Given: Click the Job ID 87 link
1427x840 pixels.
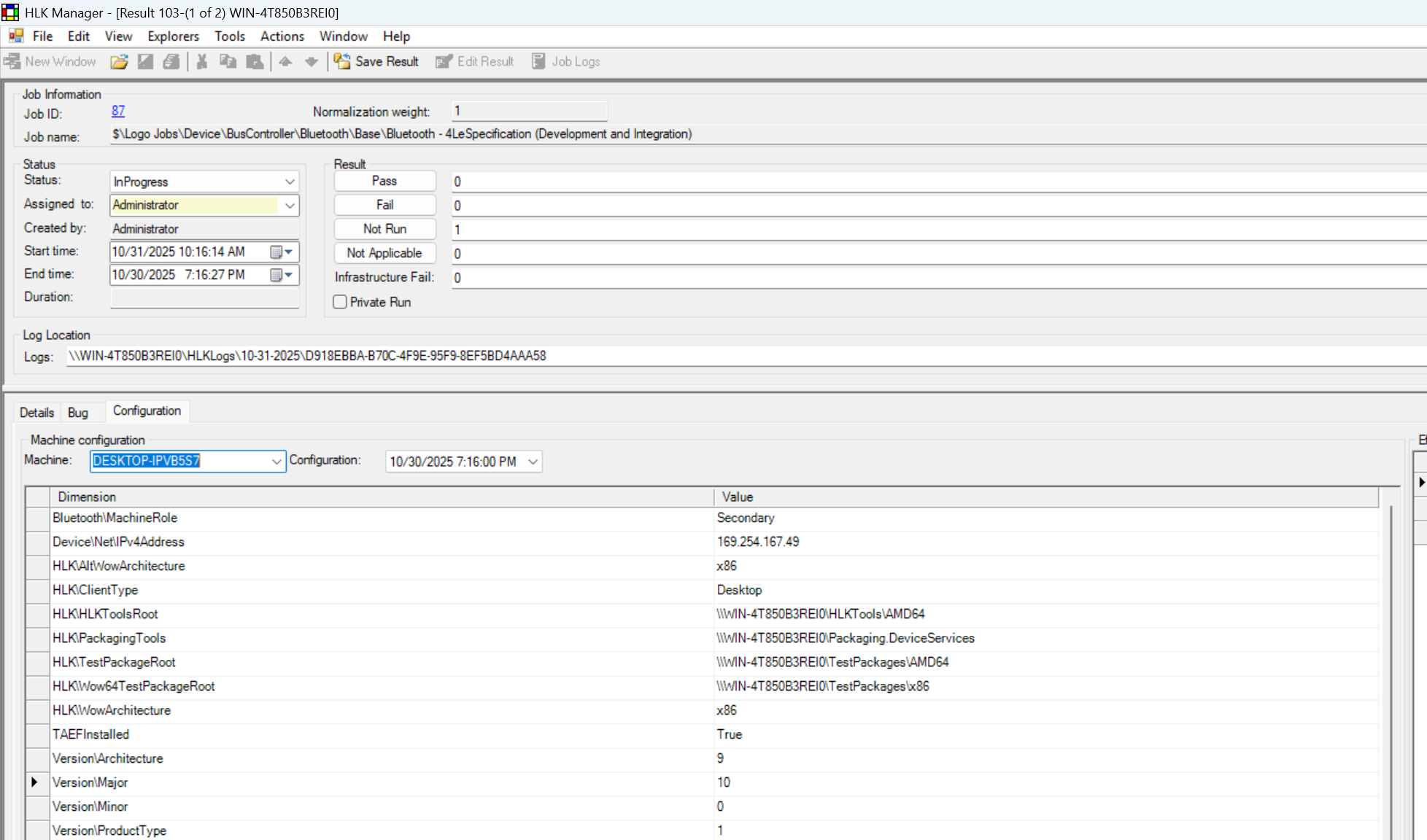Looking at the screenshot, I should pos(118,111).
